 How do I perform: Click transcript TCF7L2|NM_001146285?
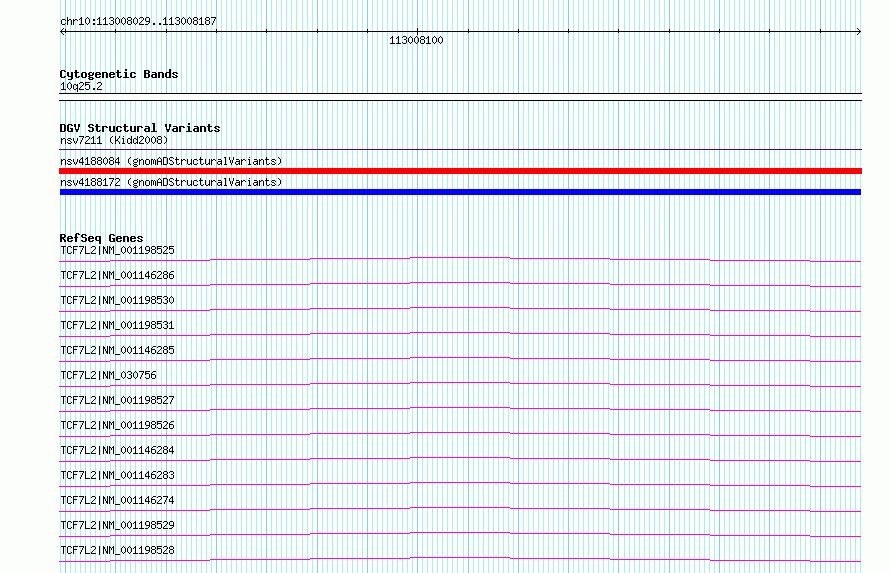(x=117, y=350)
